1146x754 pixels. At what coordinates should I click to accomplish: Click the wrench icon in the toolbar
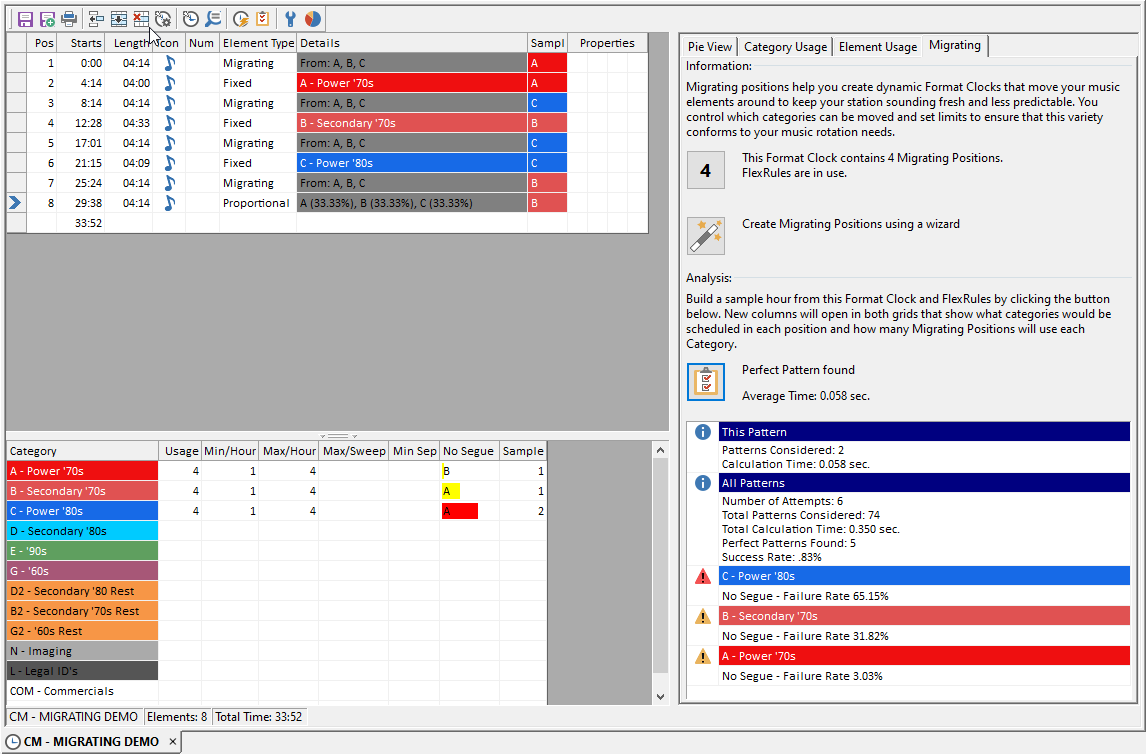click(291, 19)
